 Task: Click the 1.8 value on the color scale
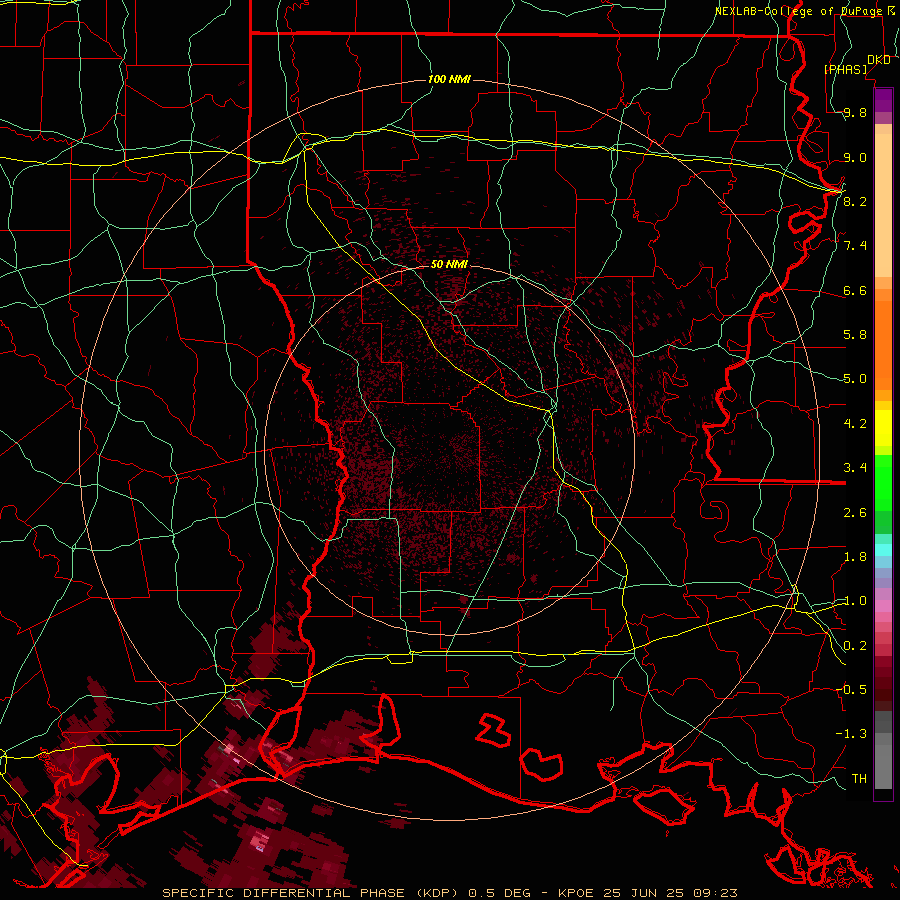click(855, 557)
